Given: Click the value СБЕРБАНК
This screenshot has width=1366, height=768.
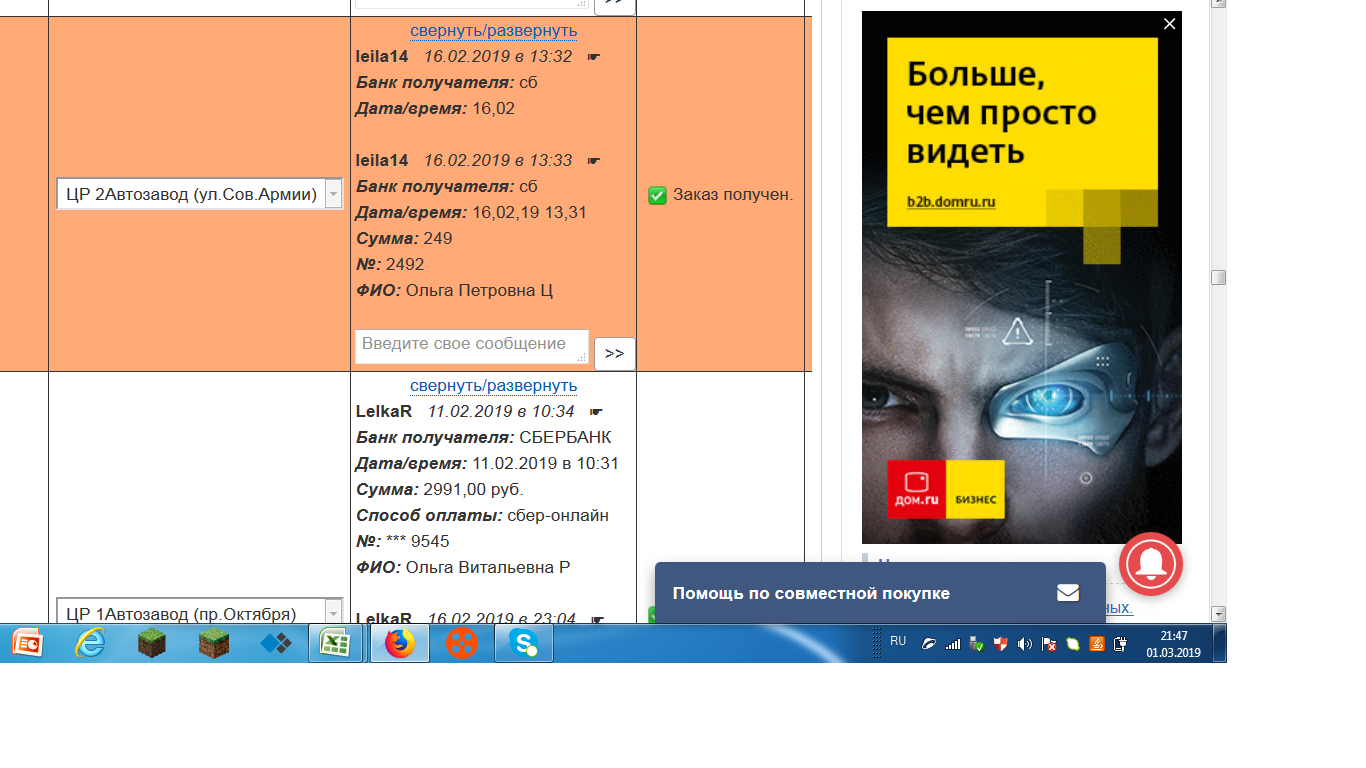Looking at the screenshot, I should (566, 438).
